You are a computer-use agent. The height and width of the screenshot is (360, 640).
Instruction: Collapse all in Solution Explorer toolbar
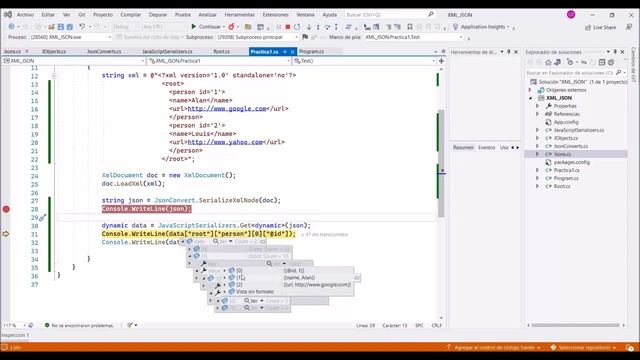click(x=602, y=62)
